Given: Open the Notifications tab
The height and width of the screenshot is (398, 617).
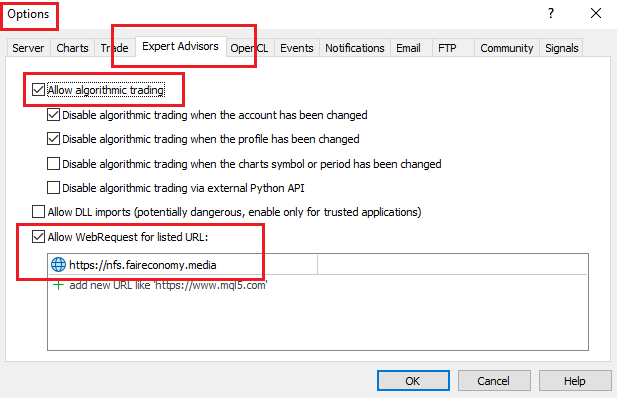Looking at the screenshot, I should (x=355, y=48).
